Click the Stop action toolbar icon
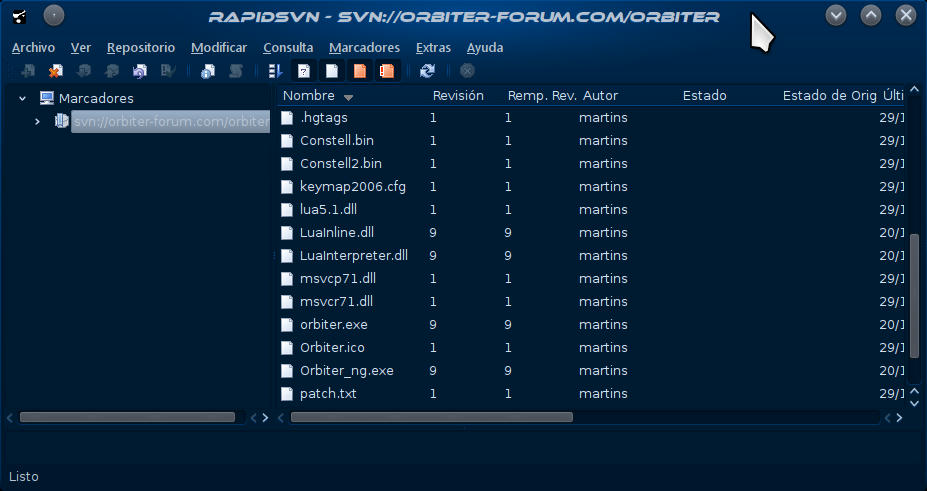 pyautogui.click(x=467, y=71)
